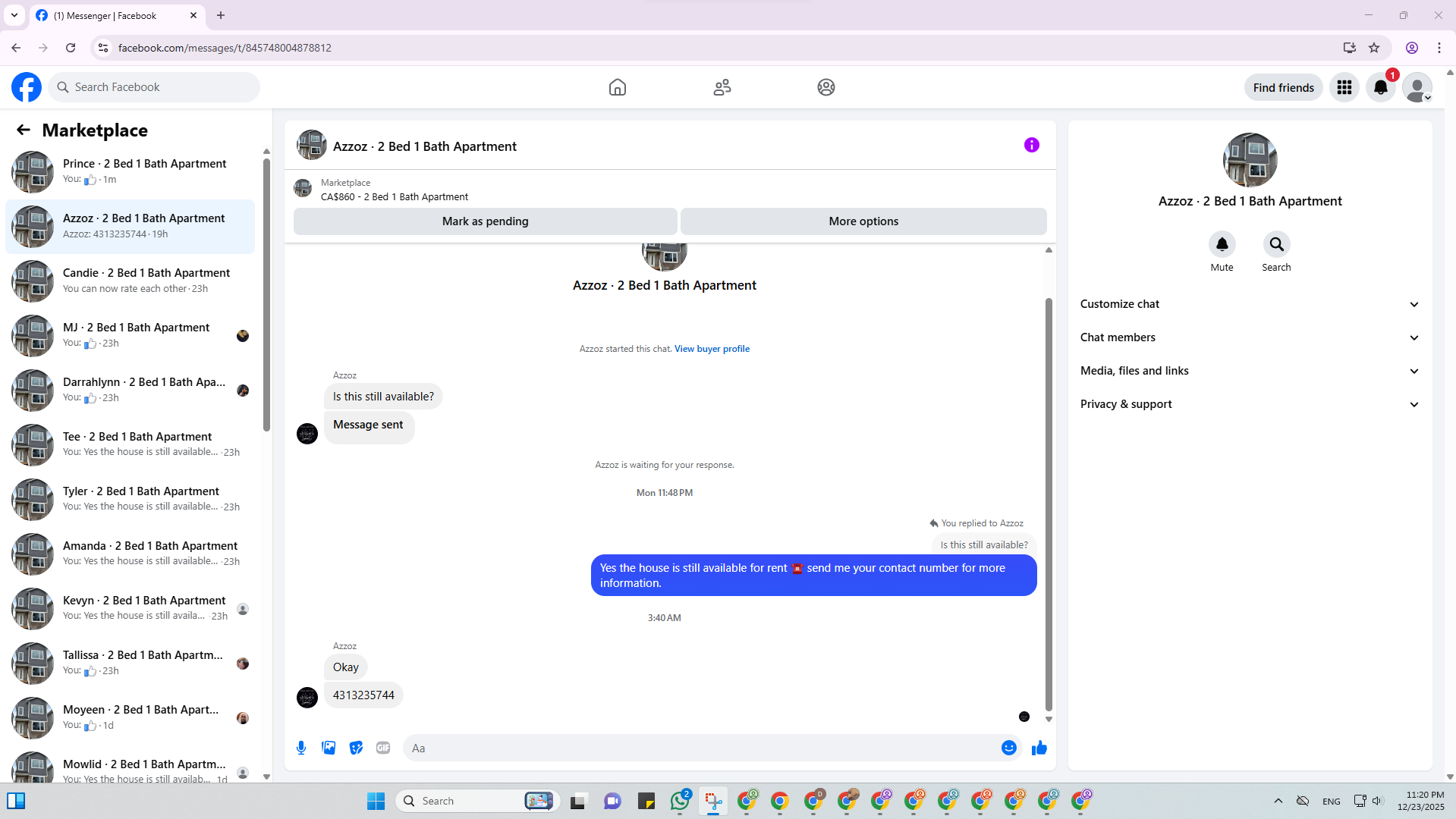Show hidden tray icons chevron
1456x819 pixels.
[1278, 801]
